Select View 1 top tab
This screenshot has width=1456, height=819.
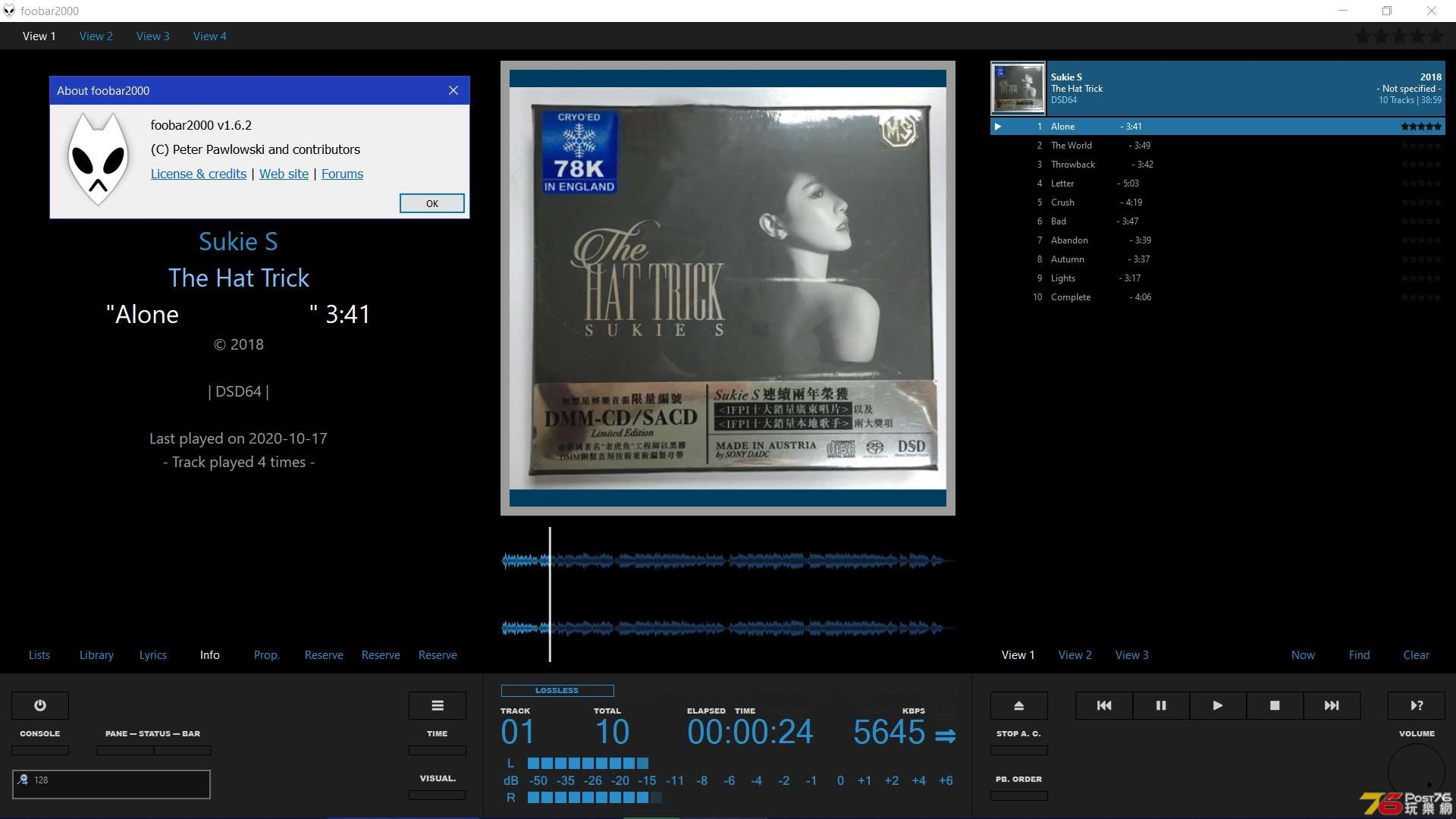[x=39, y=36]
